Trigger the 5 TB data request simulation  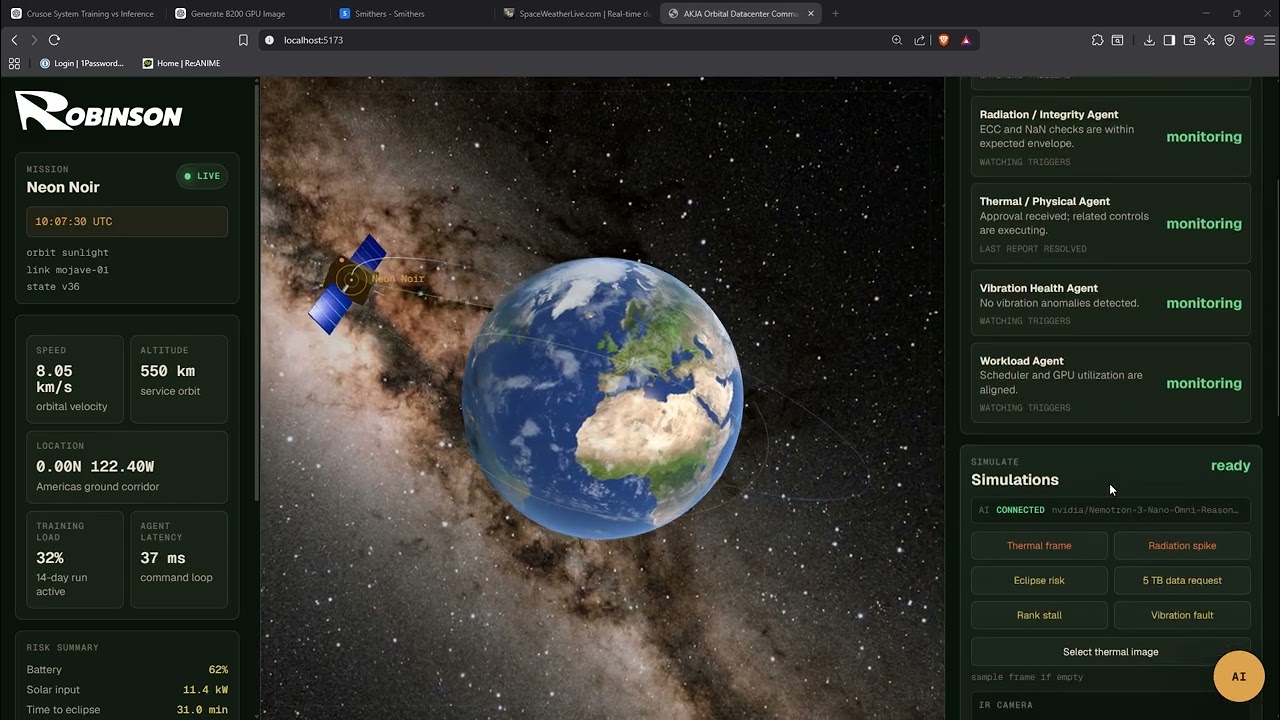coord(1182,581)
